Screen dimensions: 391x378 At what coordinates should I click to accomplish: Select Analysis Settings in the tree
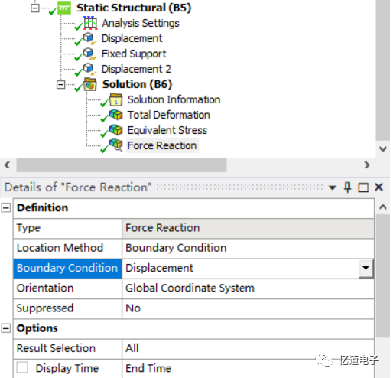(x=140, y=23)
